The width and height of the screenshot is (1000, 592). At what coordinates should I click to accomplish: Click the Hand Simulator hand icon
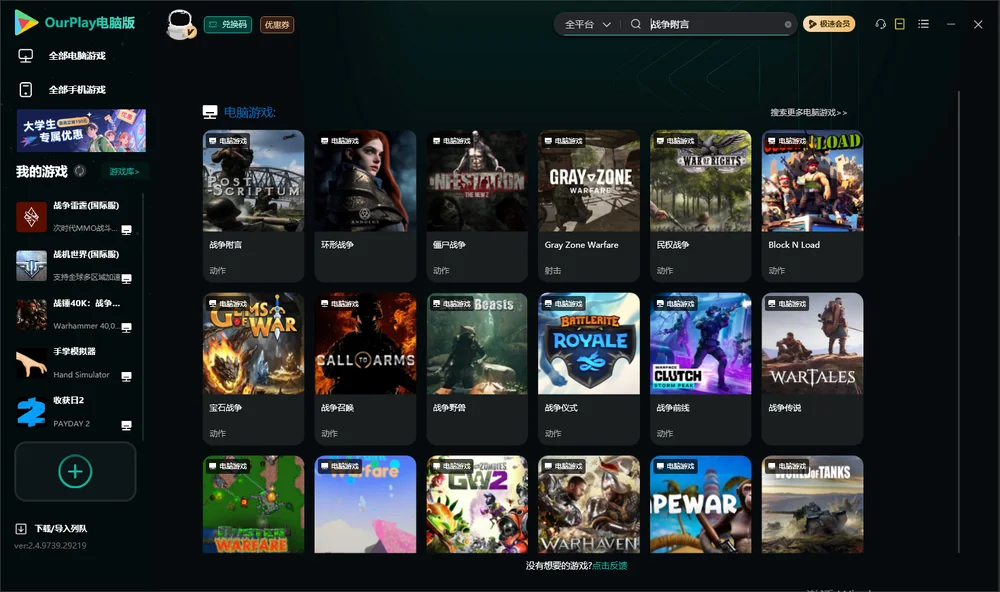click(x=31, y=364)
